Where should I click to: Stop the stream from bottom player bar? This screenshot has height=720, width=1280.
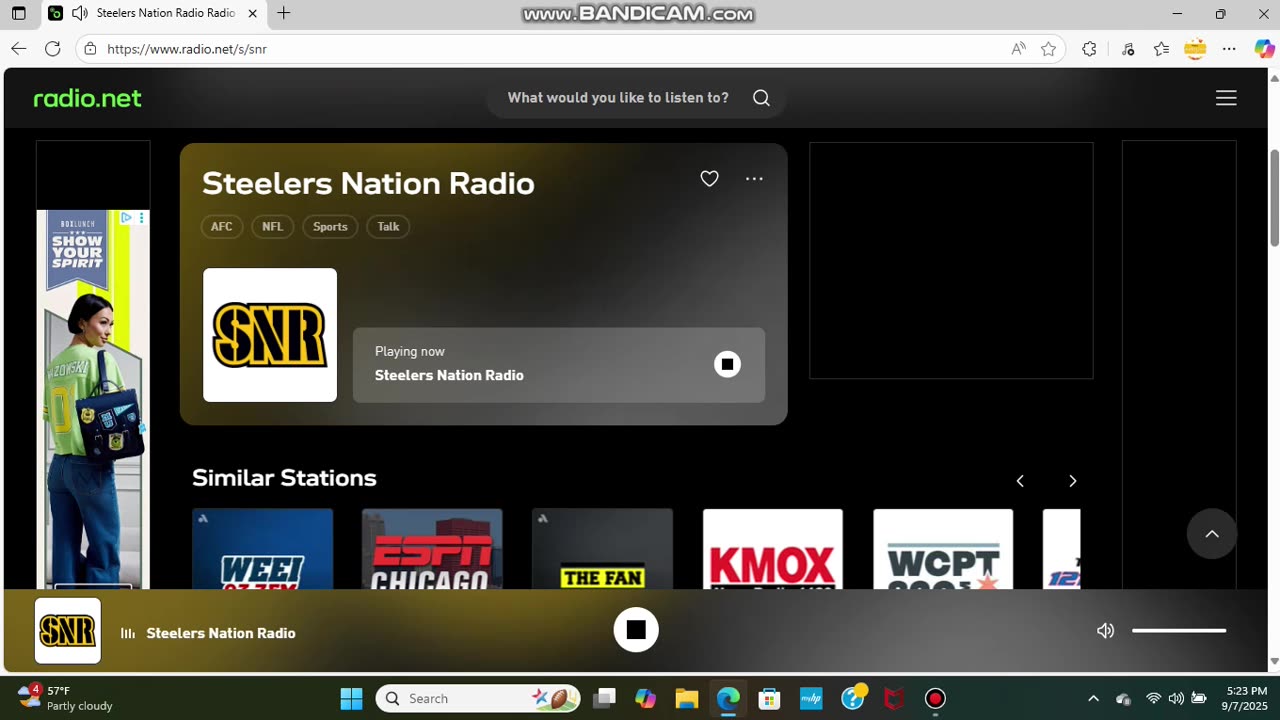pos(636,630)
